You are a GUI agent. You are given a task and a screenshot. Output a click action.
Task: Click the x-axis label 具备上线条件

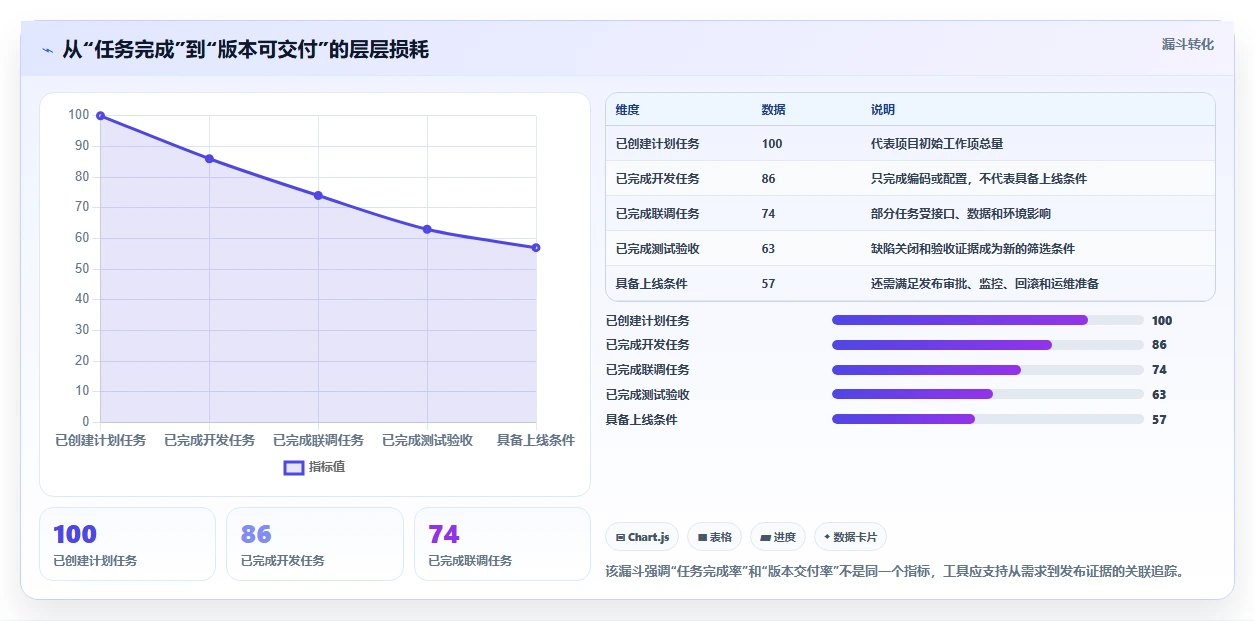(x=536, y=440)
